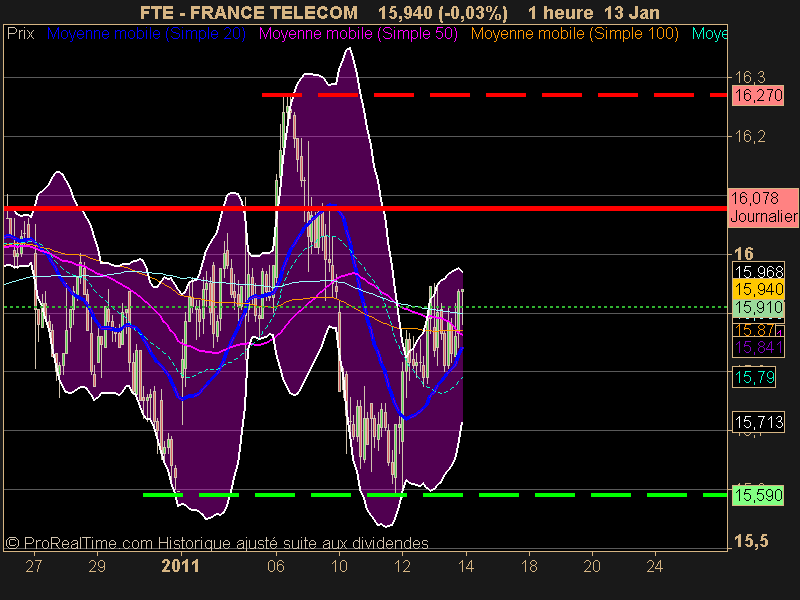This screenshot has width=800, height=600.
Task: Click the quote '15,940 (-0,03%)' in the title
Action: 443,12
